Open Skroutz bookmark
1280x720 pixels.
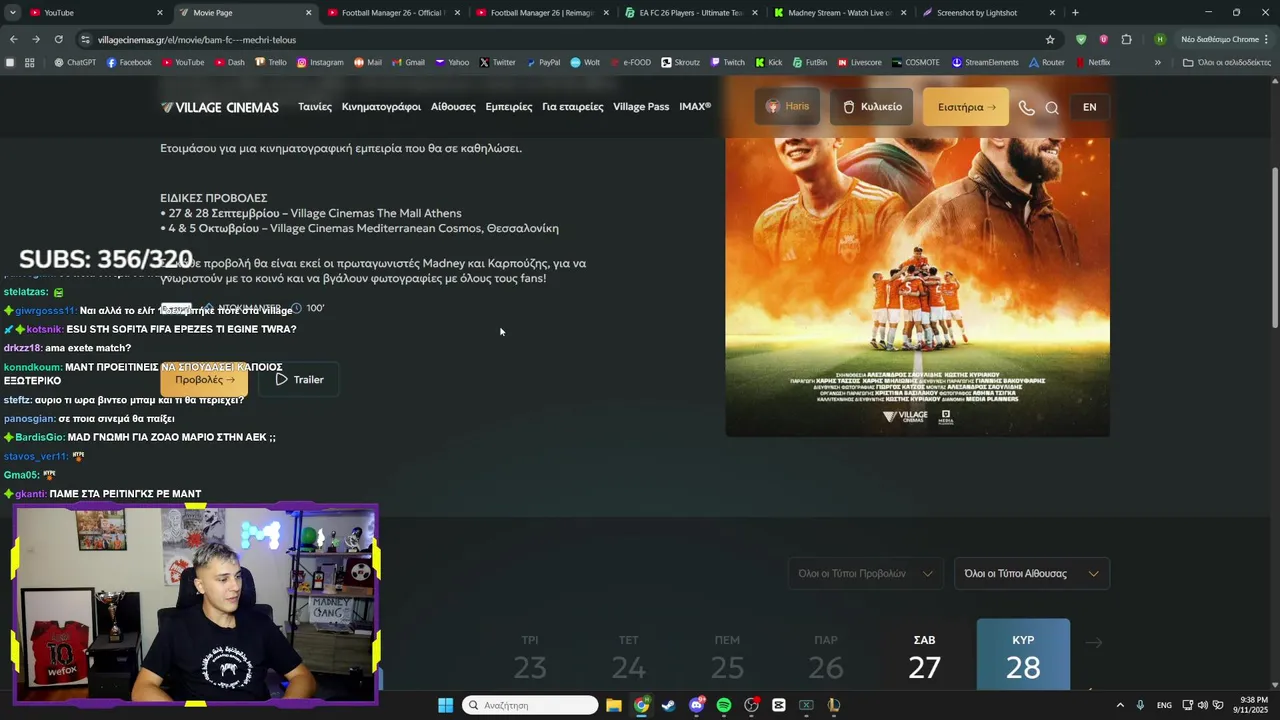point(680,62)
